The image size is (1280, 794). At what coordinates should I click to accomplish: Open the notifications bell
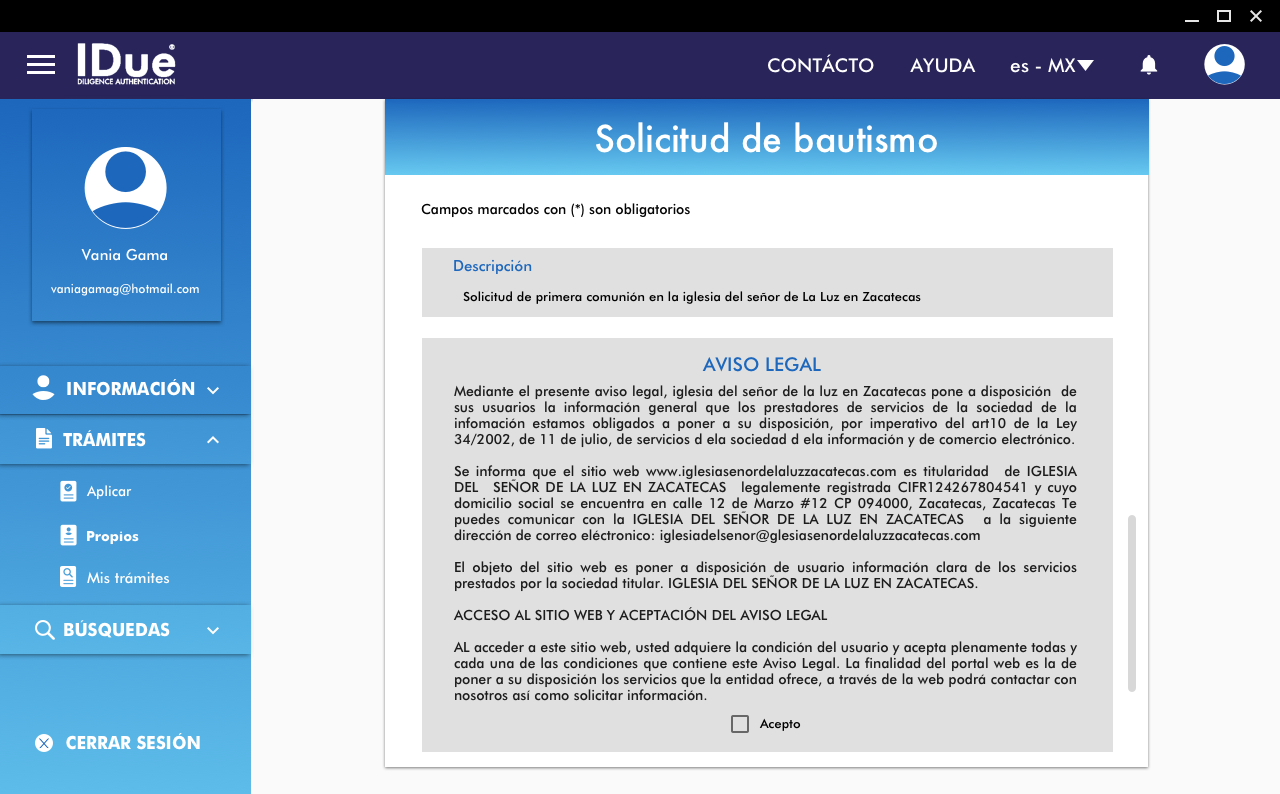coord(1149,65)
